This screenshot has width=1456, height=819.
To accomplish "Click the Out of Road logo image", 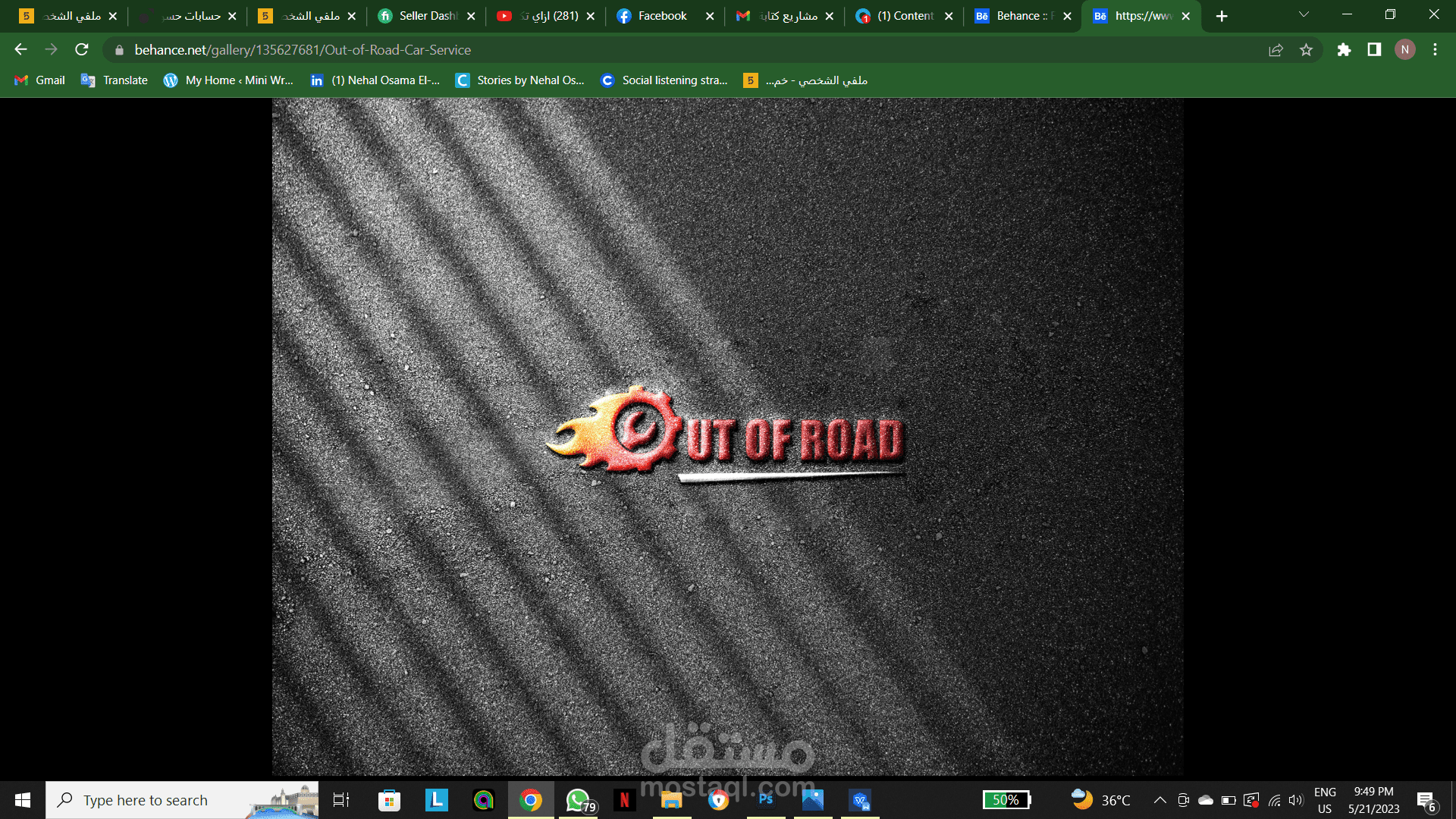I will pos(726,432).
